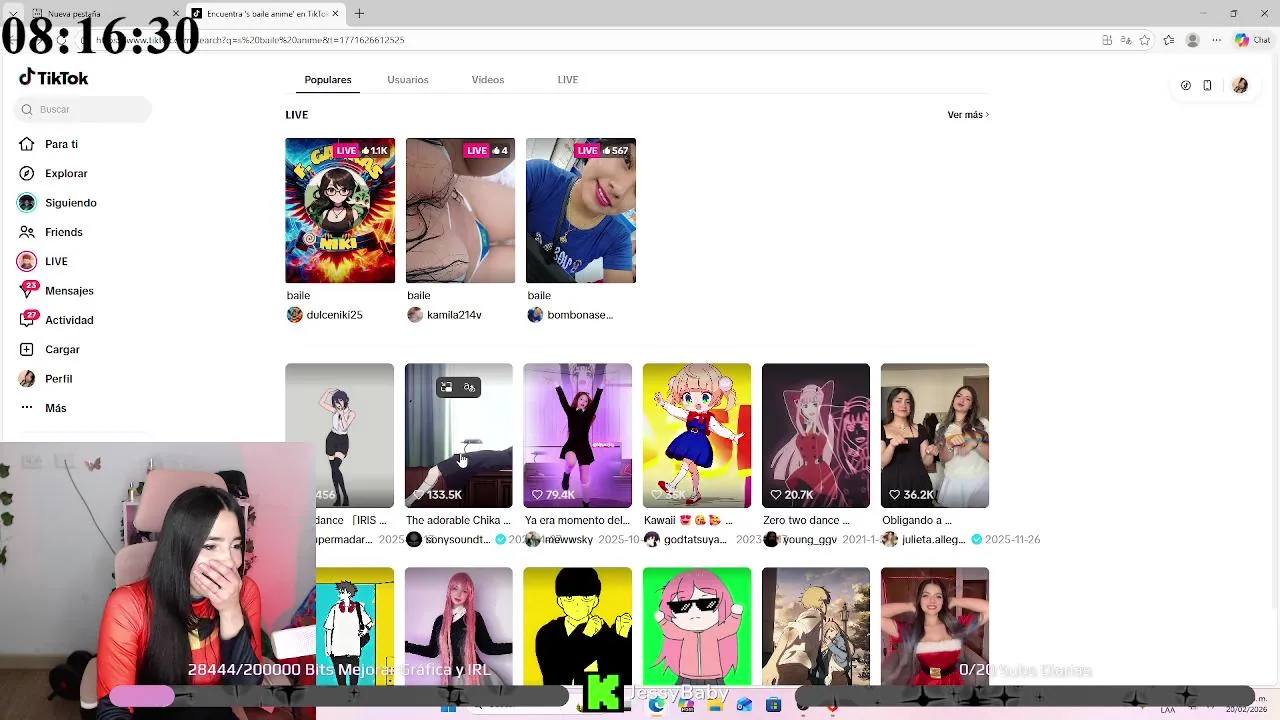Open a new browser tab
The image size is (1280, 720).
tap(359, 13)
